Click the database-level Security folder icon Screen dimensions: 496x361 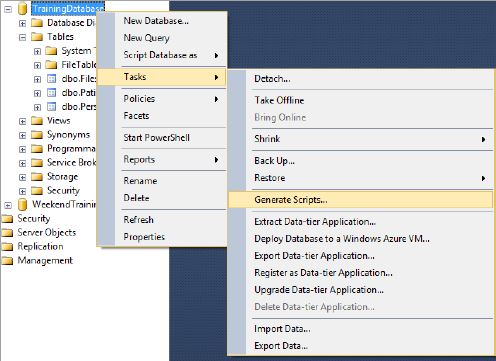pyautogui.click(x=37, y=191)
